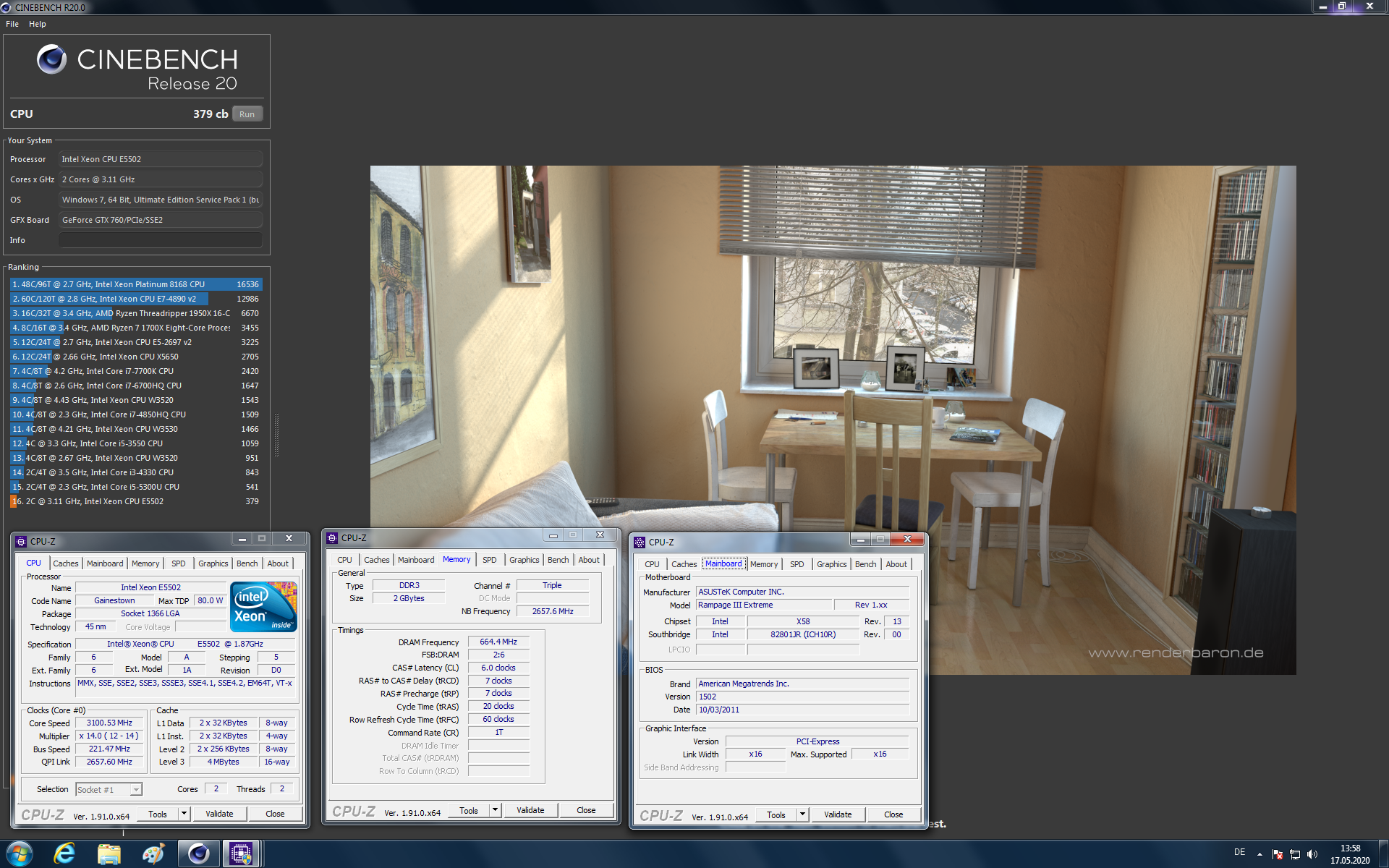
Task: Click the empty Info input field
Action: (x=161, y=240)
